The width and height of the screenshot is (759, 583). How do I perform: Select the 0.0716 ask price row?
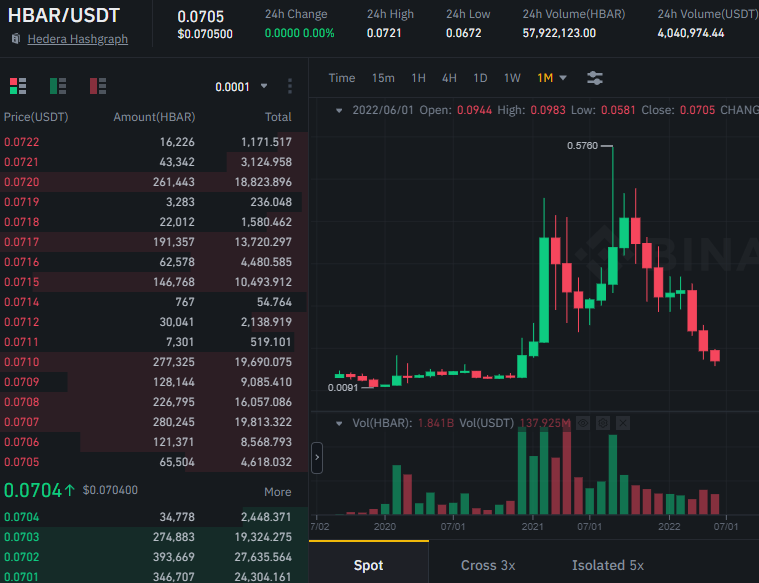(x=154, y=262)
